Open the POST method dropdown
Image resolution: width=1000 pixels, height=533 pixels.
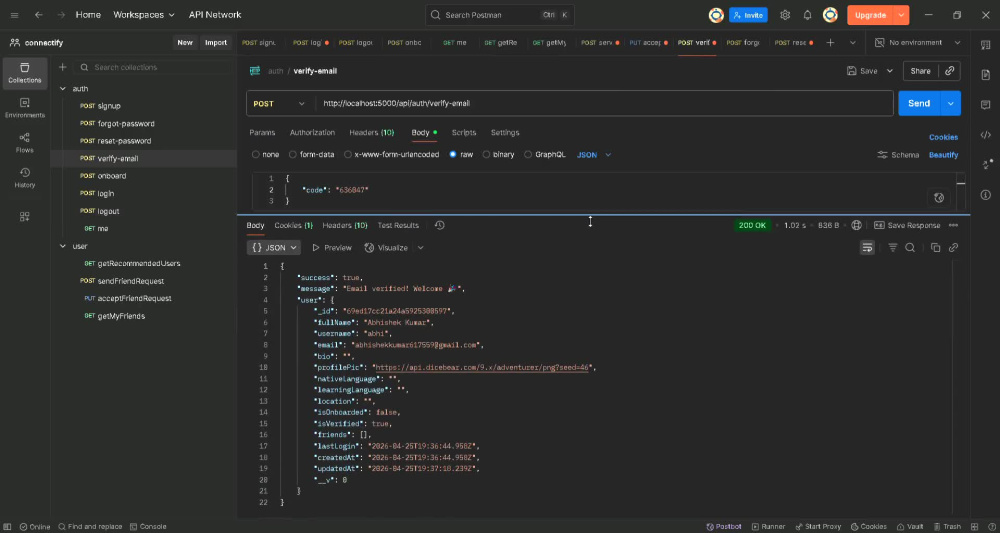(279, 103)
